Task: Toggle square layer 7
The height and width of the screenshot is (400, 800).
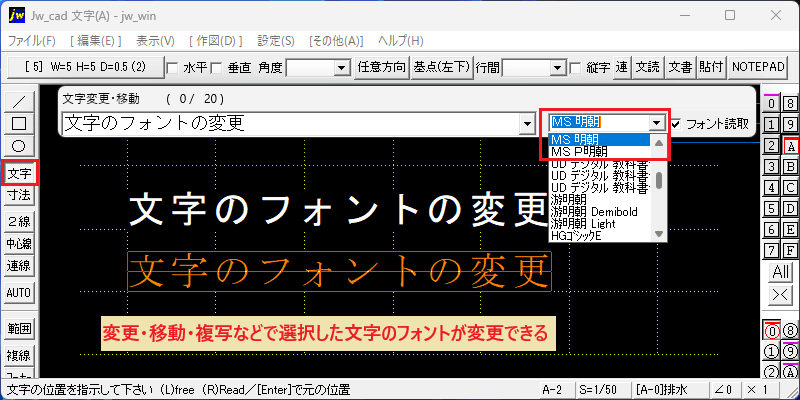Action: tap(772, 251)
